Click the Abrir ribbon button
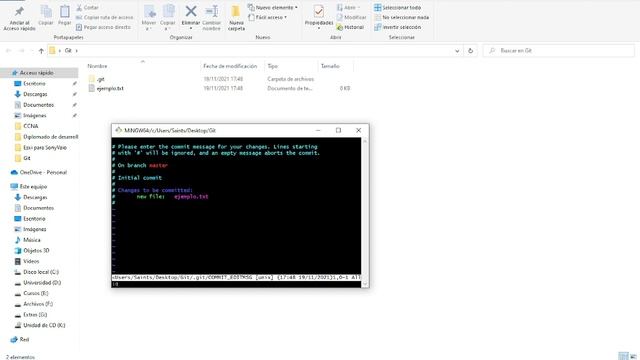The image size is (640, 360). [x=348, y=7]
